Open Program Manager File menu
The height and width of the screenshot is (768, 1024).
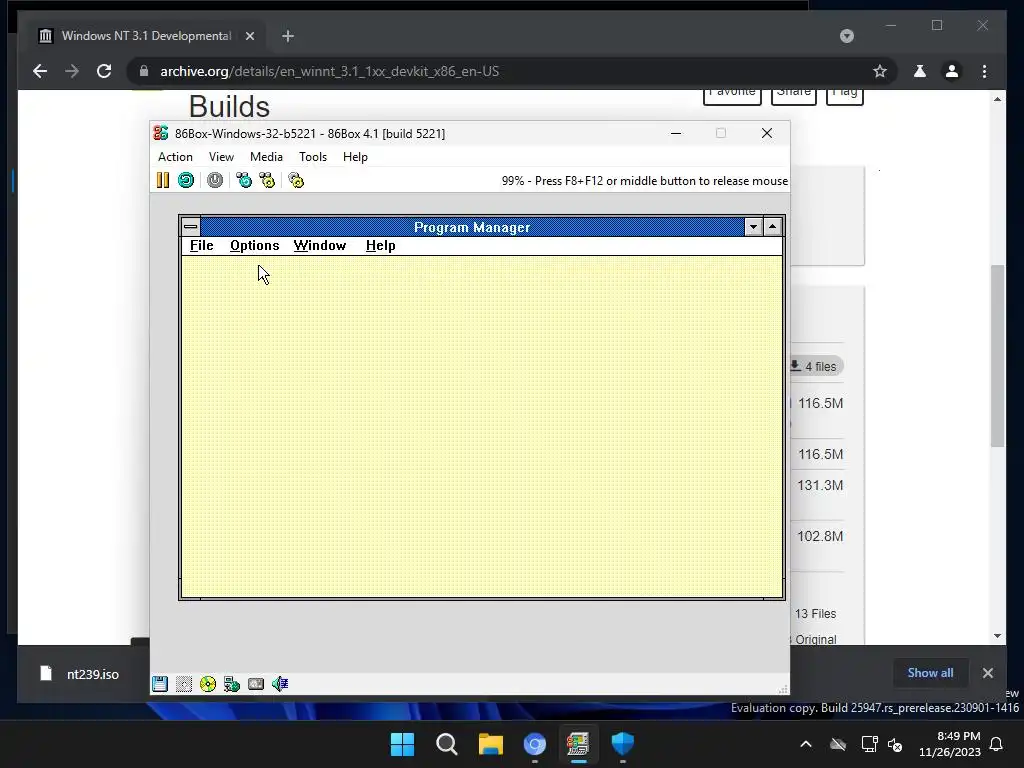(201, 246)
